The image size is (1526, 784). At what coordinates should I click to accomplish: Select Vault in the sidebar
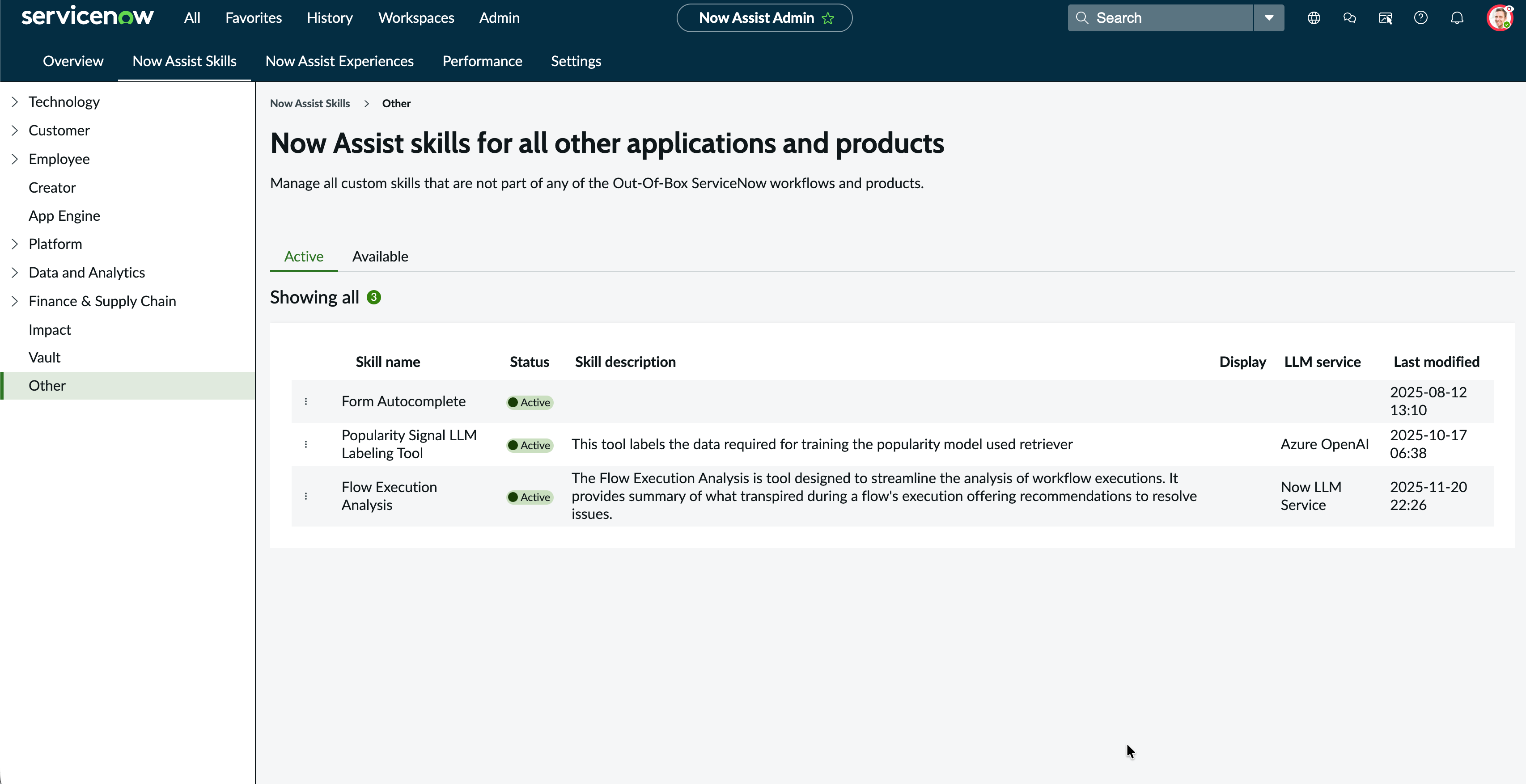(44, 358)
